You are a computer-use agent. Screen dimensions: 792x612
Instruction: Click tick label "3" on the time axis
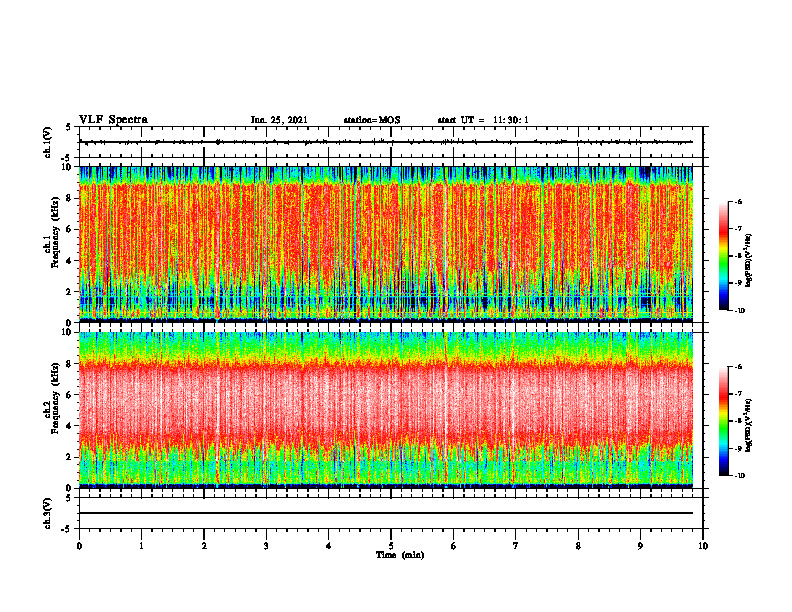266,546
